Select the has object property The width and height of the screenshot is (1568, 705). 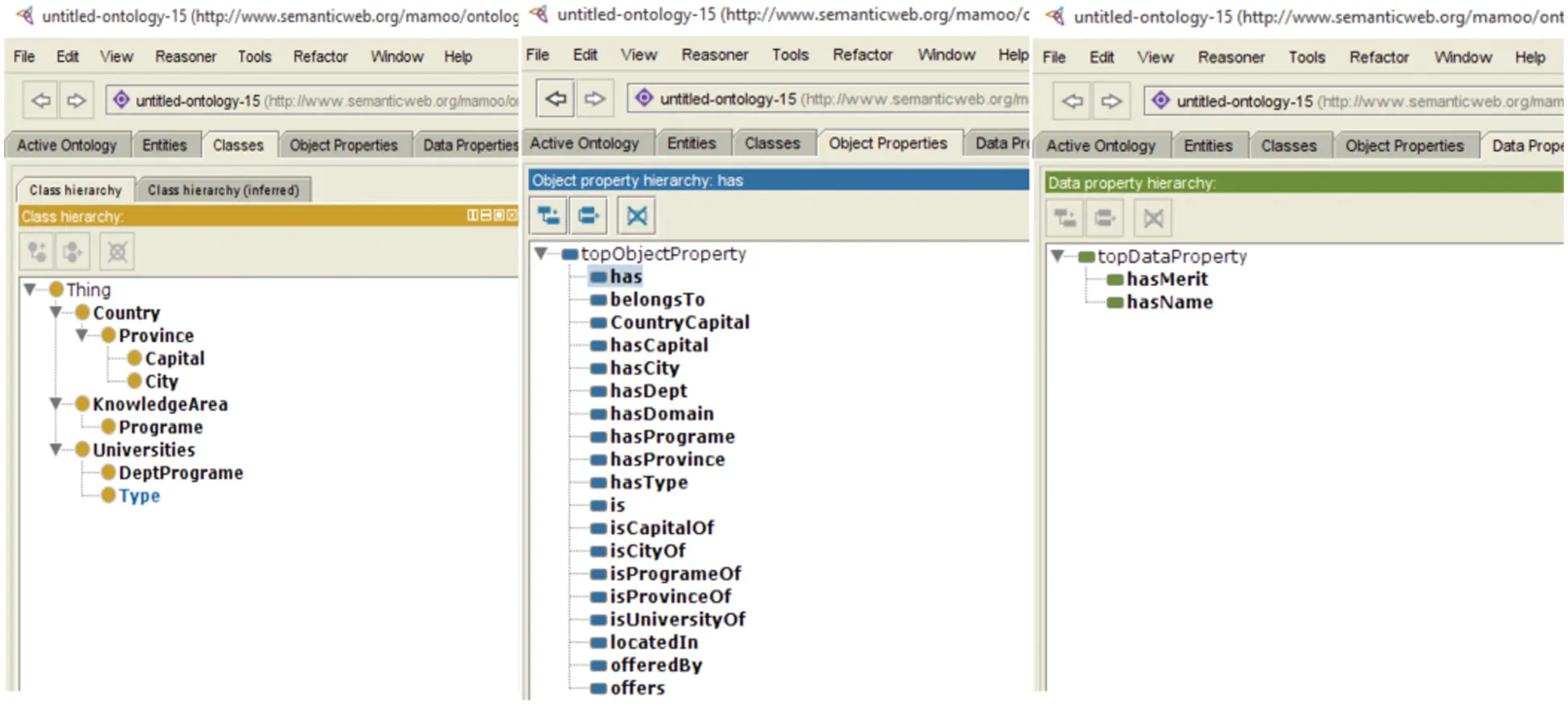pyautogui.click(x=626, y=277)
